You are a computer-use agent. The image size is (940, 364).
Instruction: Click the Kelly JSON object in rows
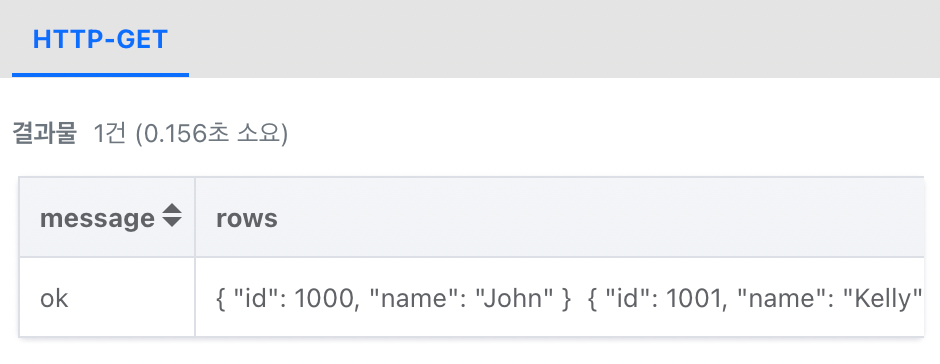coord(755,298)
